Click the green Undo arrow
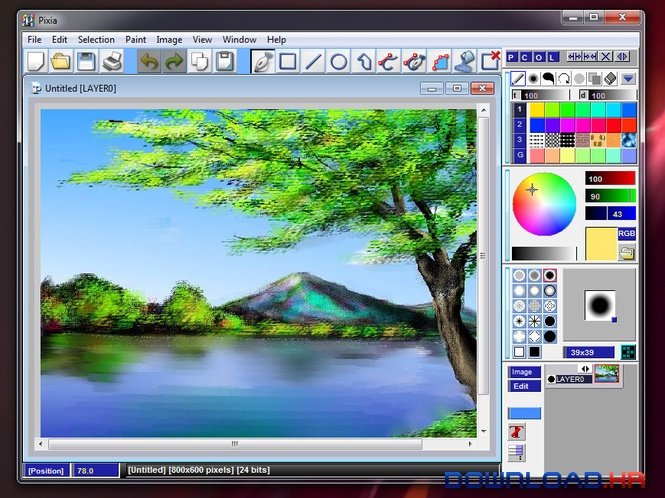The image size is (665, 498). click(x=149, y=62)
